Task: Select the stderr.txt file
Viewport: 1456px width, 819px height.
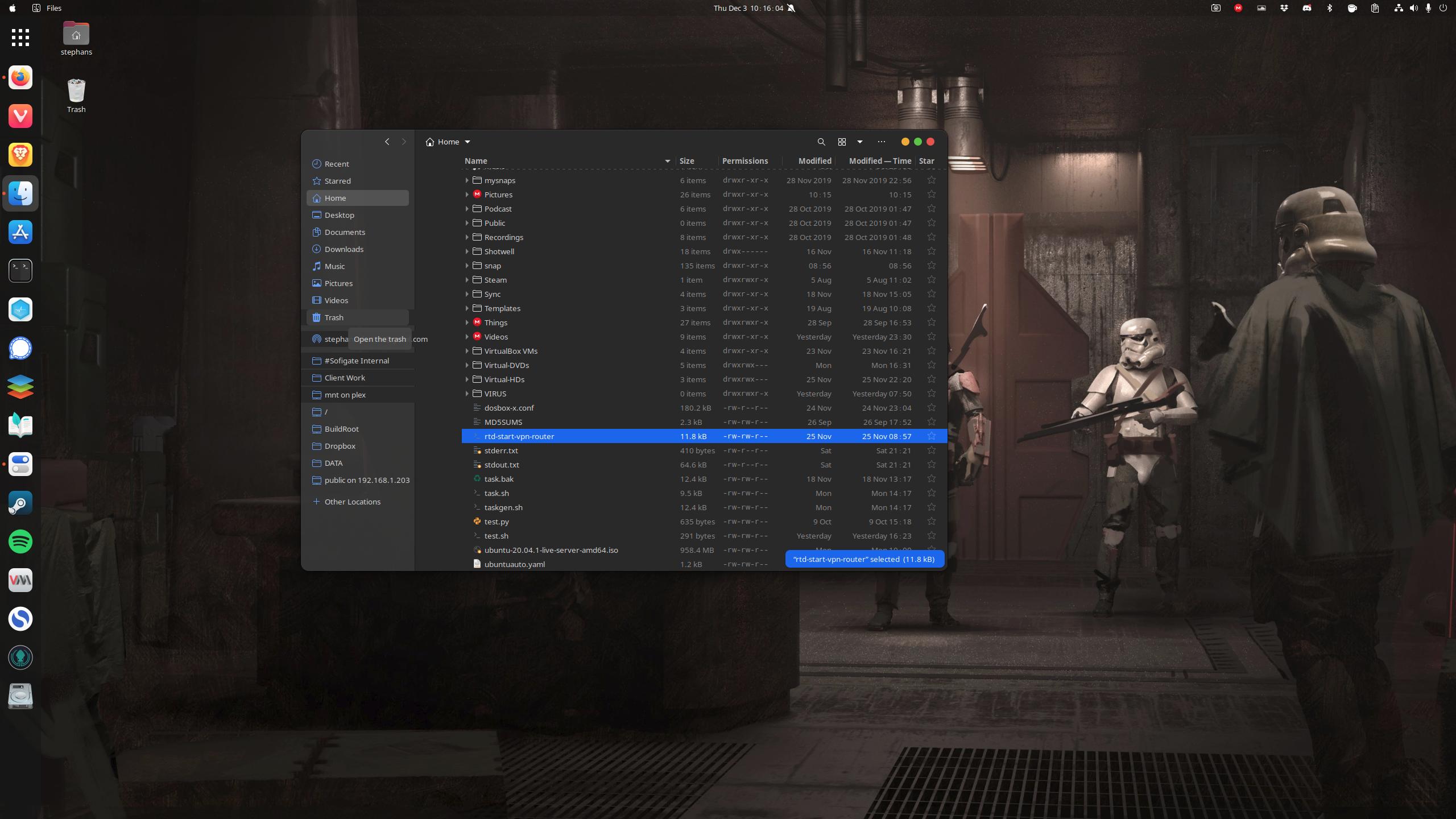Action: 704,450
